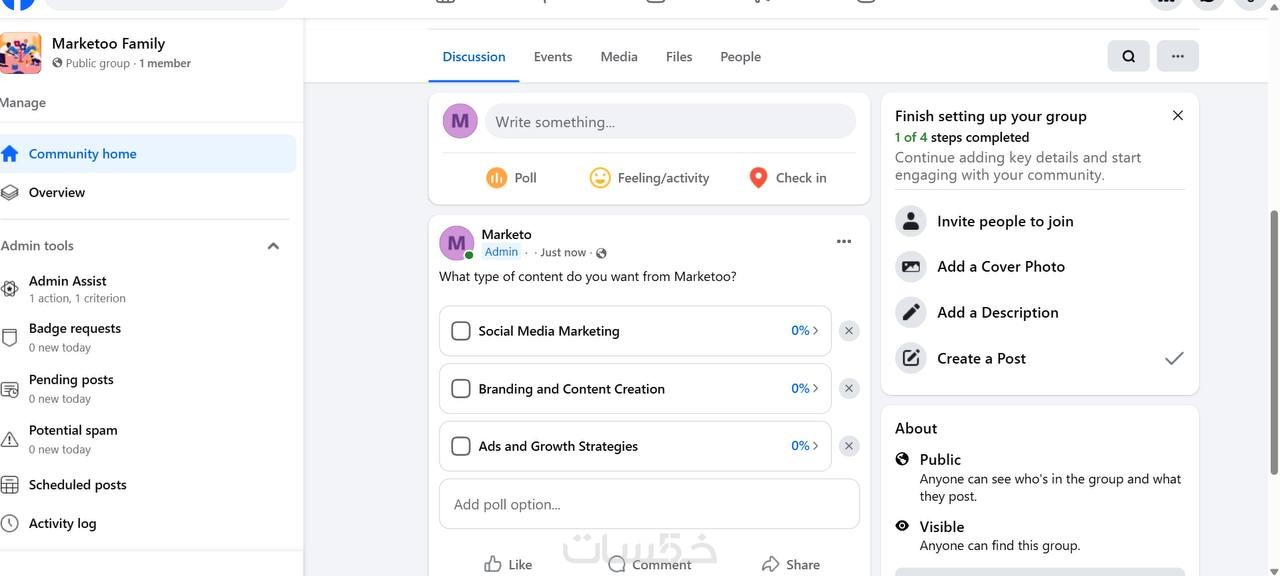Screen dimensions: 1280x576
Task: Click the search icon in group header
Action: point(1128,57)
